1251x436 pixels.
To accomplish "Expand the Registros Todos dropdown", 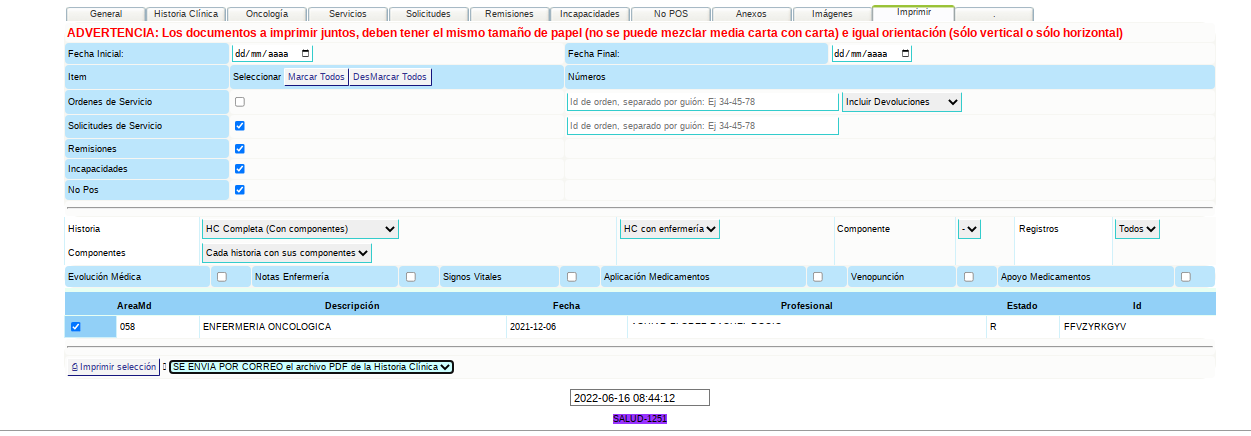I will pyautogui.click(x=1137, y=229).
